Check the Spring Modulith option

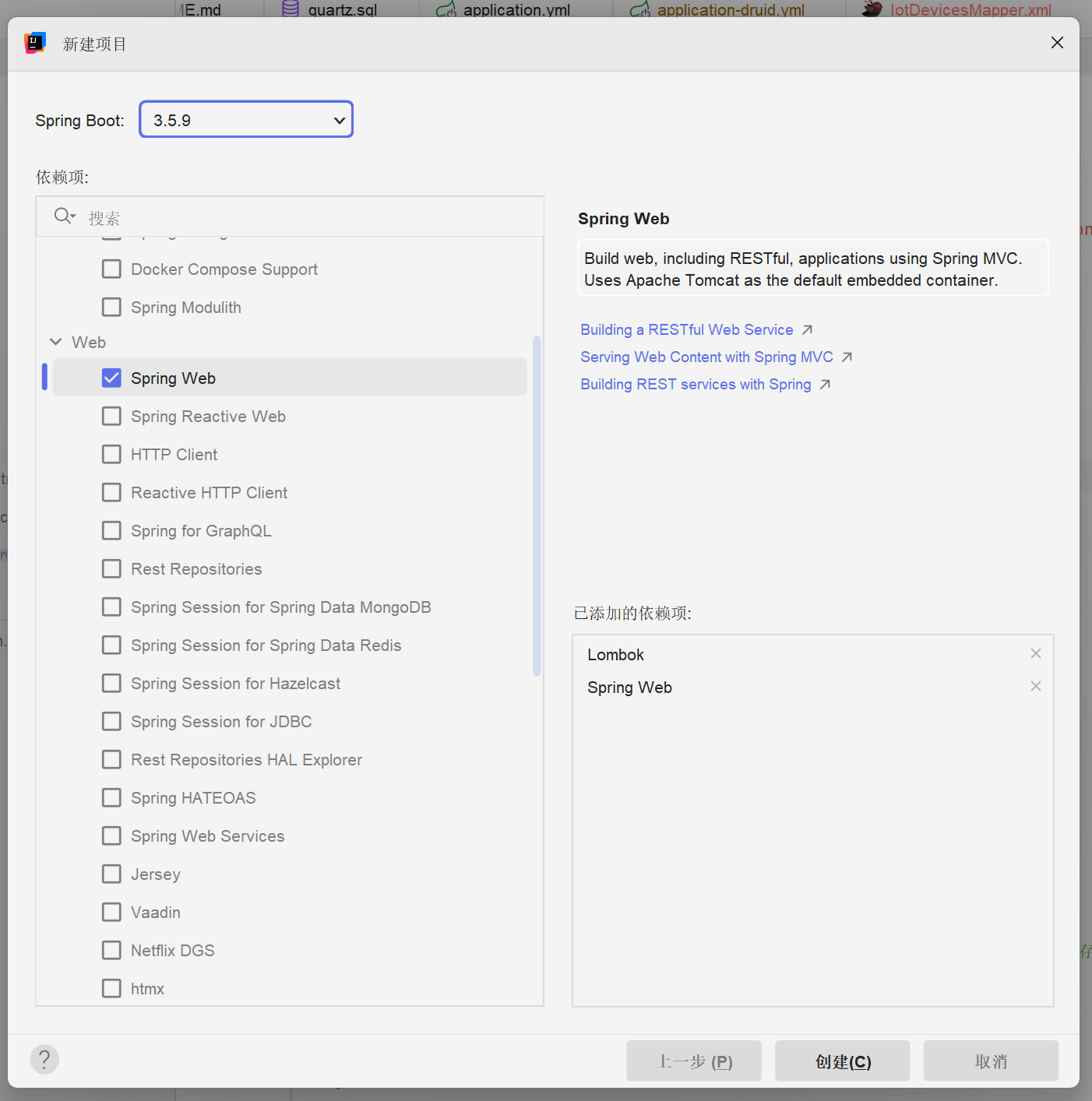pos(111,307)
